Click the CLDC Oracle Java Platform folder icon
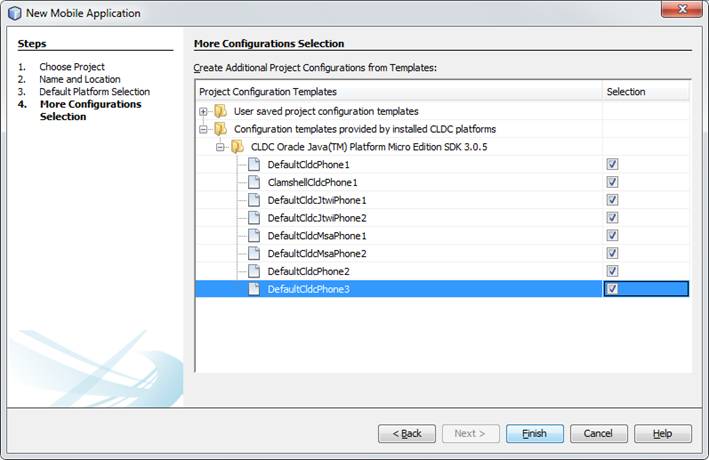The image size is (709, 460). (237, 146)
